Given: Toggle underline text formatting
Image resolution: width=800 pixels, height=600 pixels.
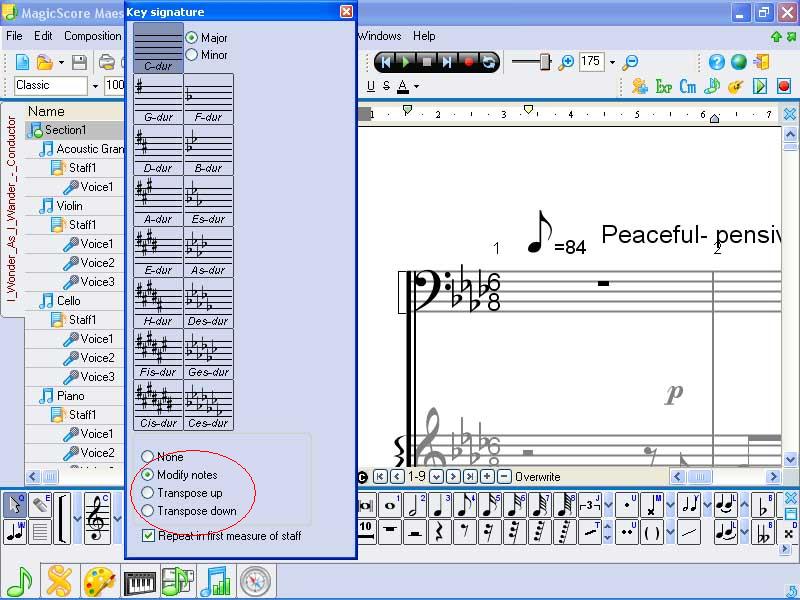Looking at the screenshot, I should 371,86.
